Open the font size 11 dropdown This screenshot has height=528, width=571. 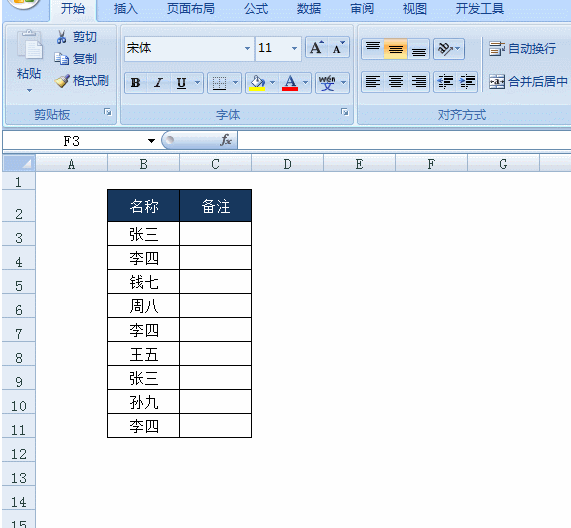click(x=294, y=48)
